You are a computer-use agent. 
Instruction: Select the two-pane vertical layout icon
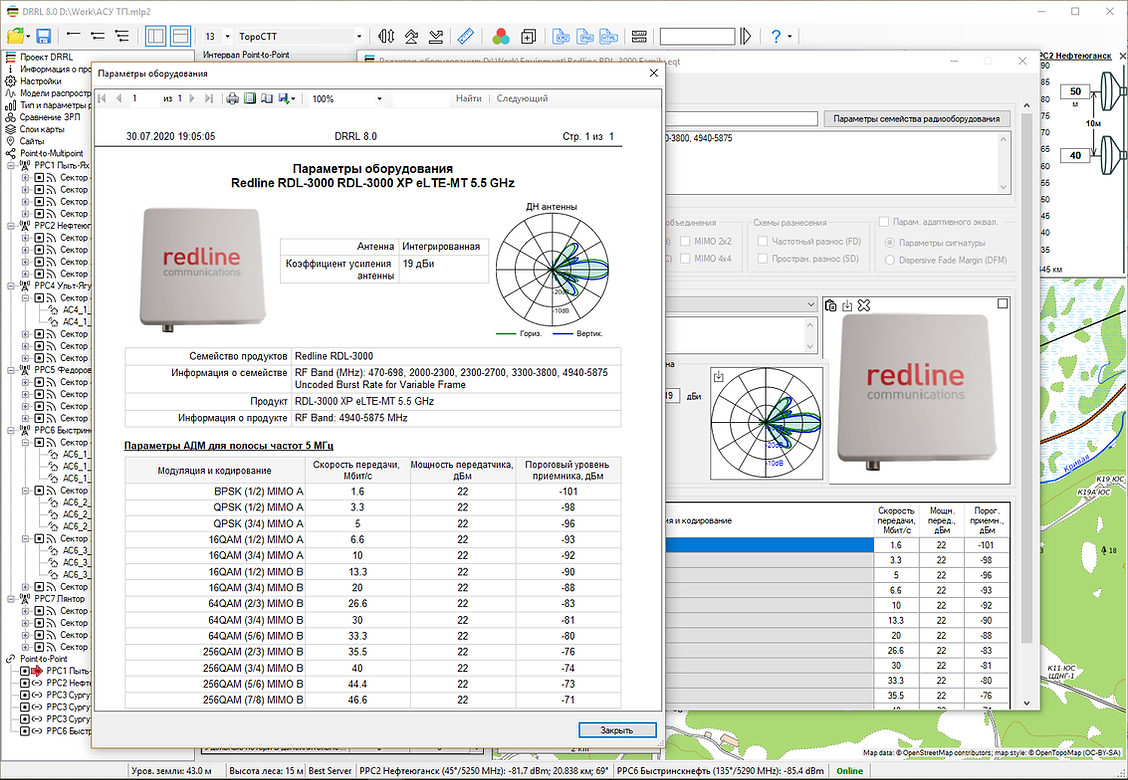(155, 36)
